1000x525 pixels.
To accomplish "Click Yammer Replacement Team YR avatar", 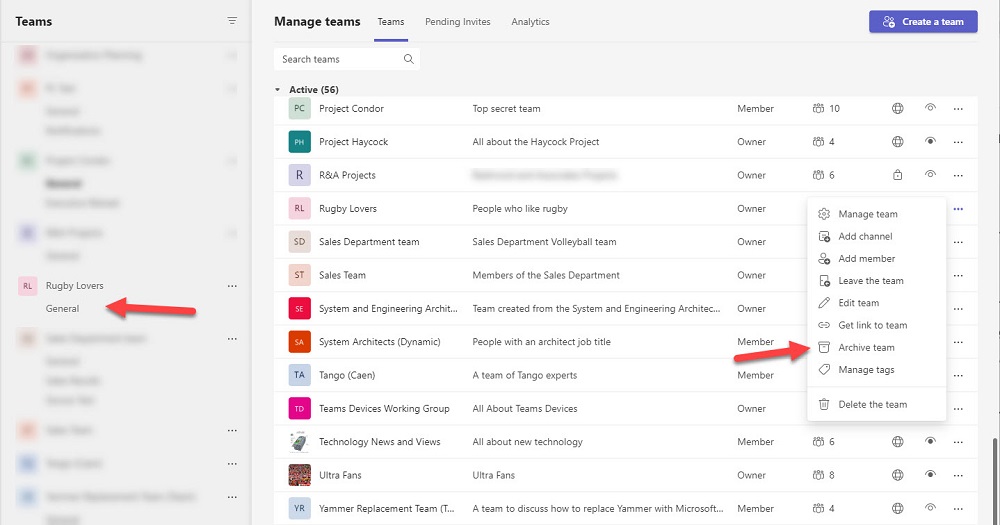I will (x=300, y=508).
